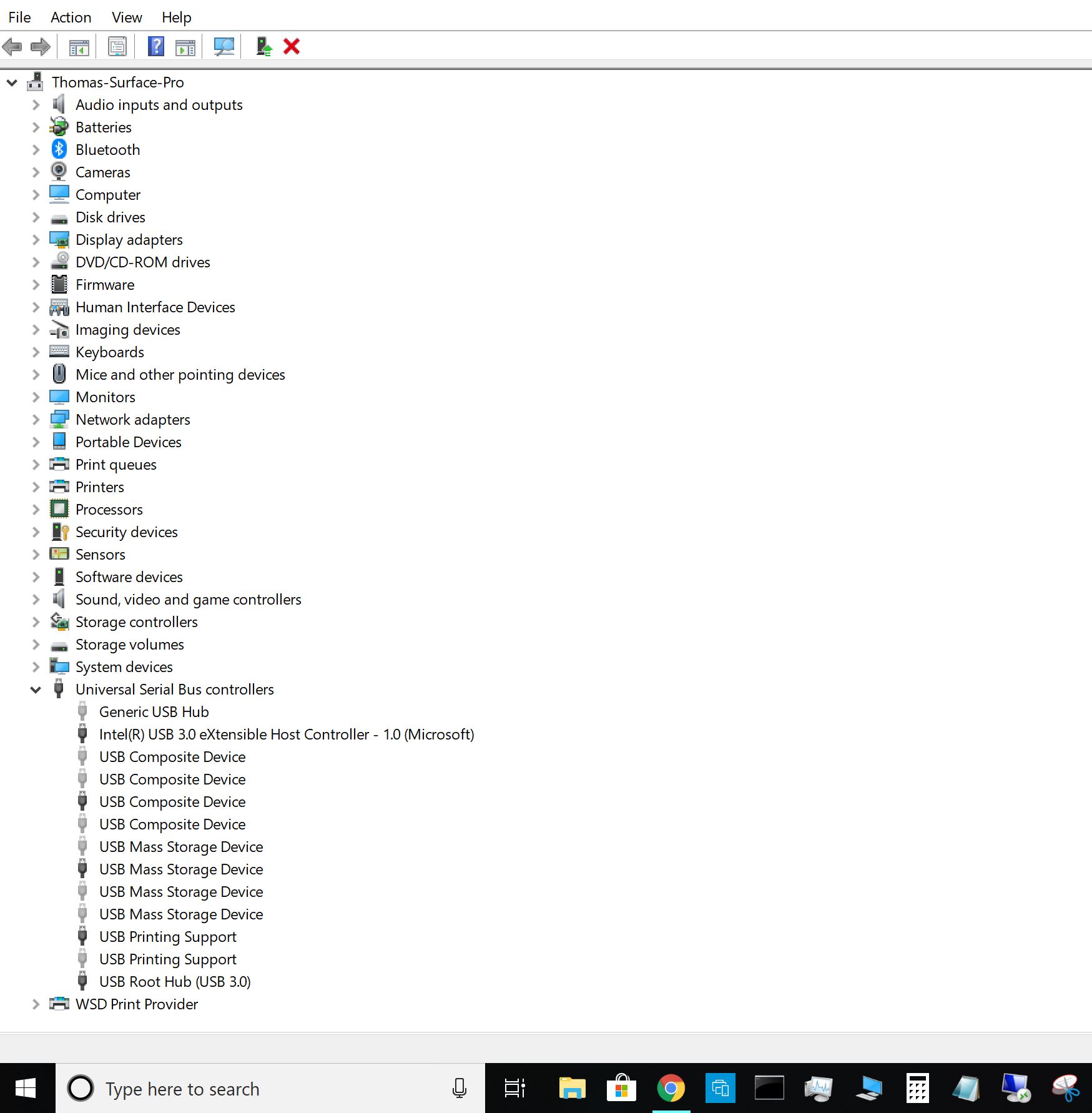Select the Computer category

[x=108, y=195]
